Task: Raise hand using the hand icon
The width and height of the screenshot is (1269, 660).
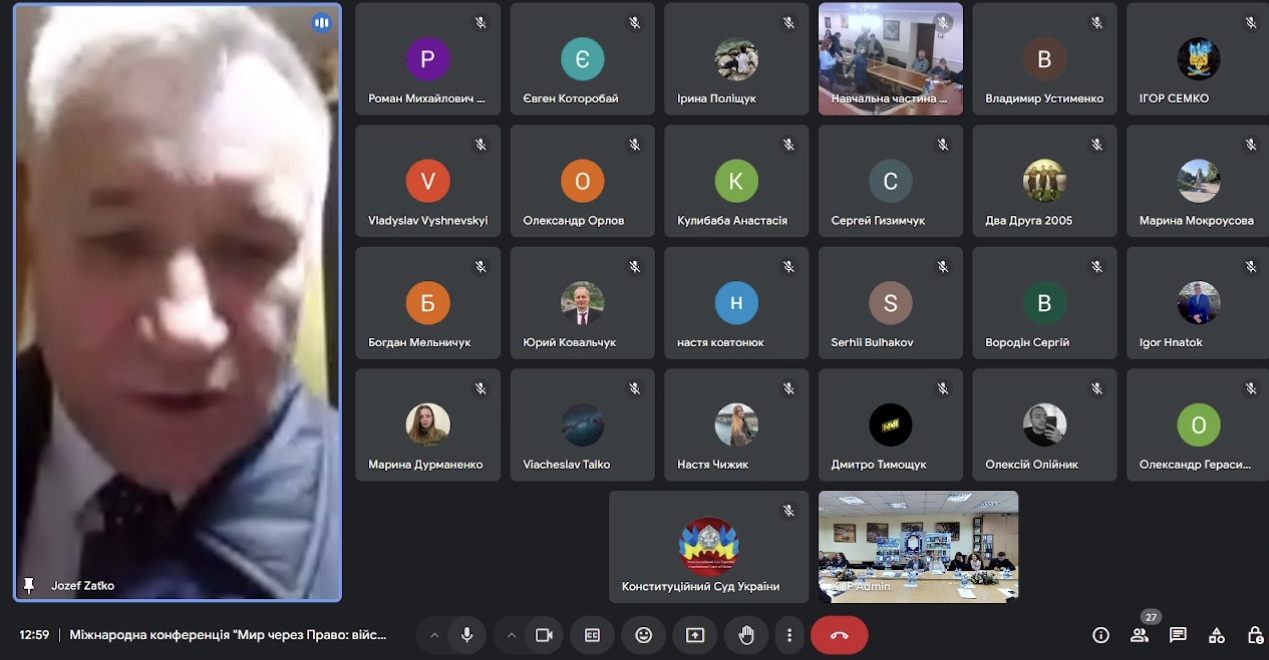Action: pyautogui.click(x=745, y=635)
